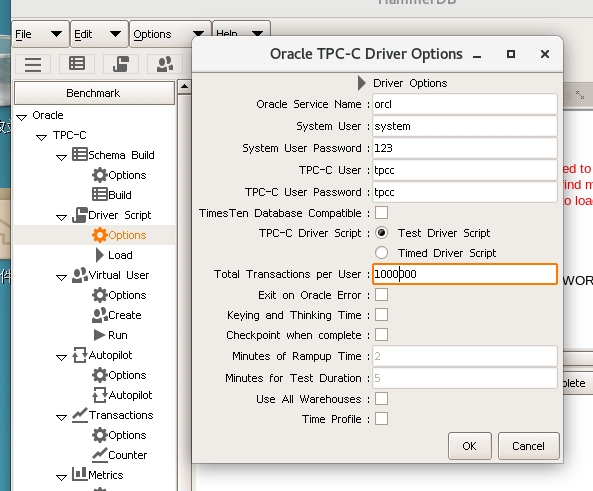Enable Keying and Thinking Time checkbox

pyautogui.click(x=381, y=315)
